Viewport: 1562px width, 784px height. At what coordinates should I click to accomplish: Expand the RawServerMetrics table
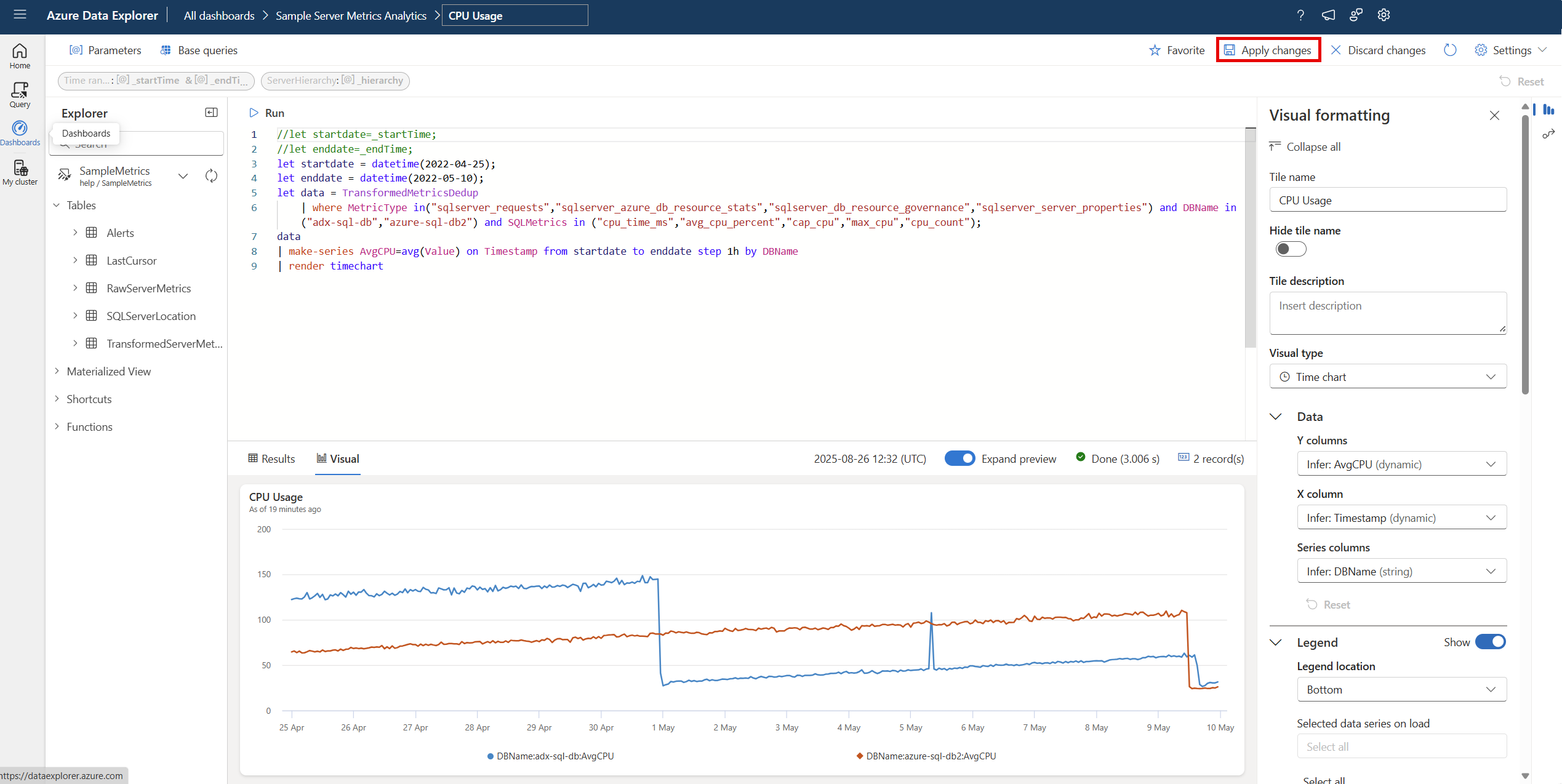(x=75, y=287)
